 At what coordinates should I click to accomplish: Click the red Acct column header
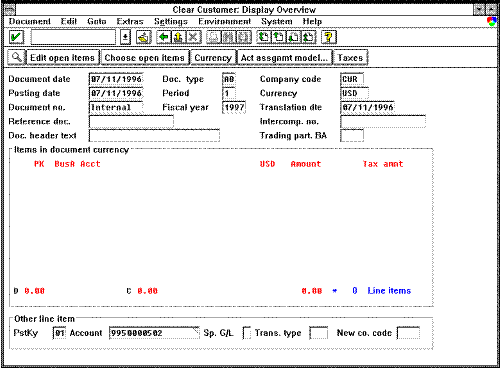90,164
